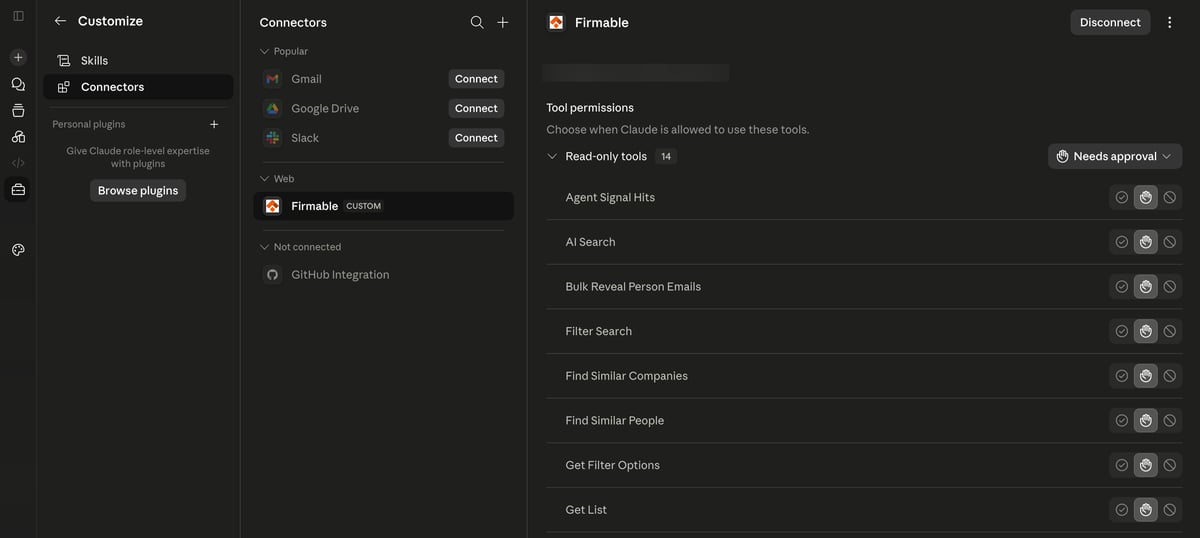Click the Filter Search tool name

(x=598, y=331)
